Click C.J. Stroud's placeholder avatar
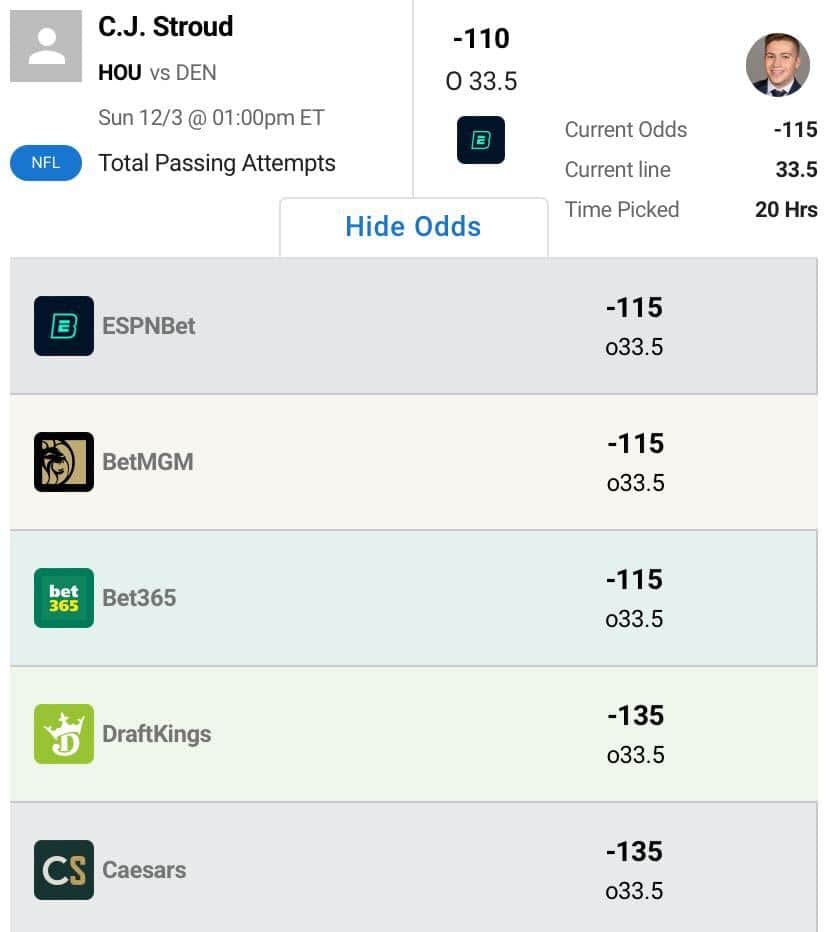The image size is (828, 932). 46,46
